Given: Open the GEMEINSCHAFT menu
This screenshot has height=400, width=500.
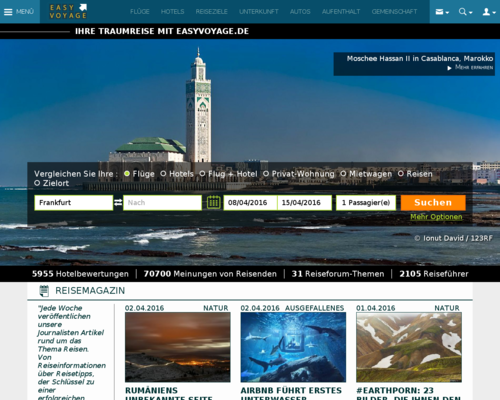Looking at the screenshot, I should tap(394, 12).
